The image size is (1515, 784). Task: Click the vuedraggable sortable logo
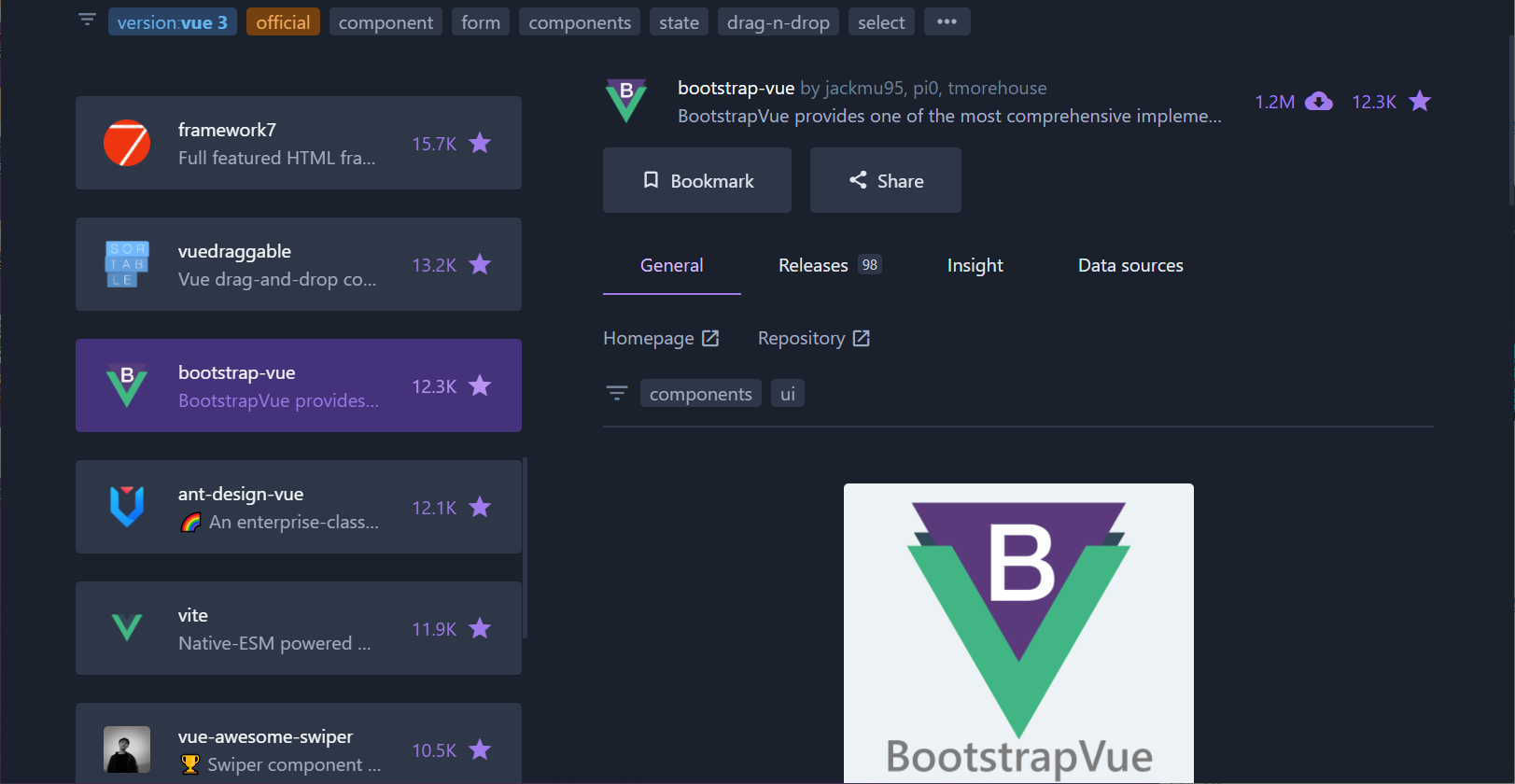coord(127,264)
